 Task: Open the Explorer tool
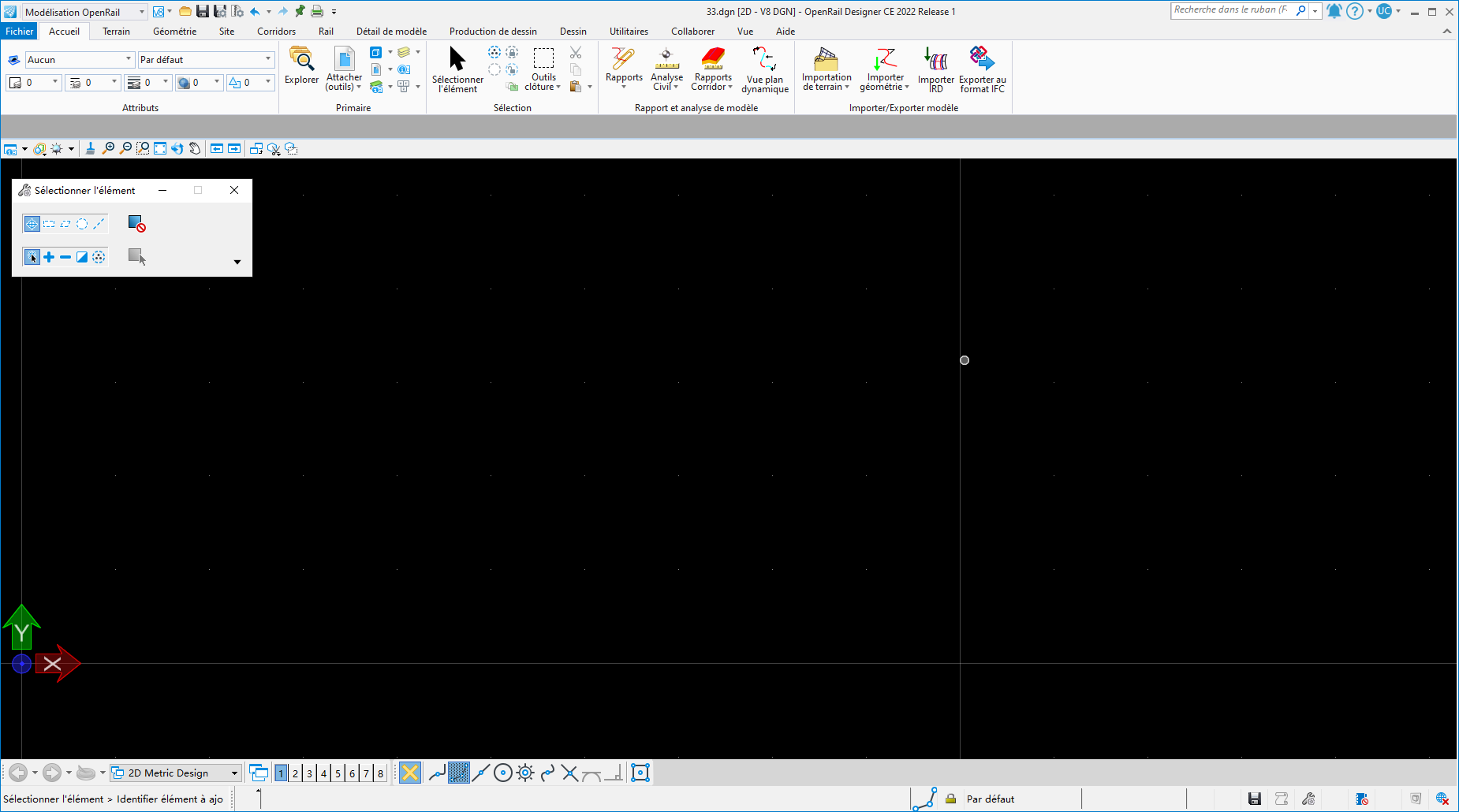point(301,66)
